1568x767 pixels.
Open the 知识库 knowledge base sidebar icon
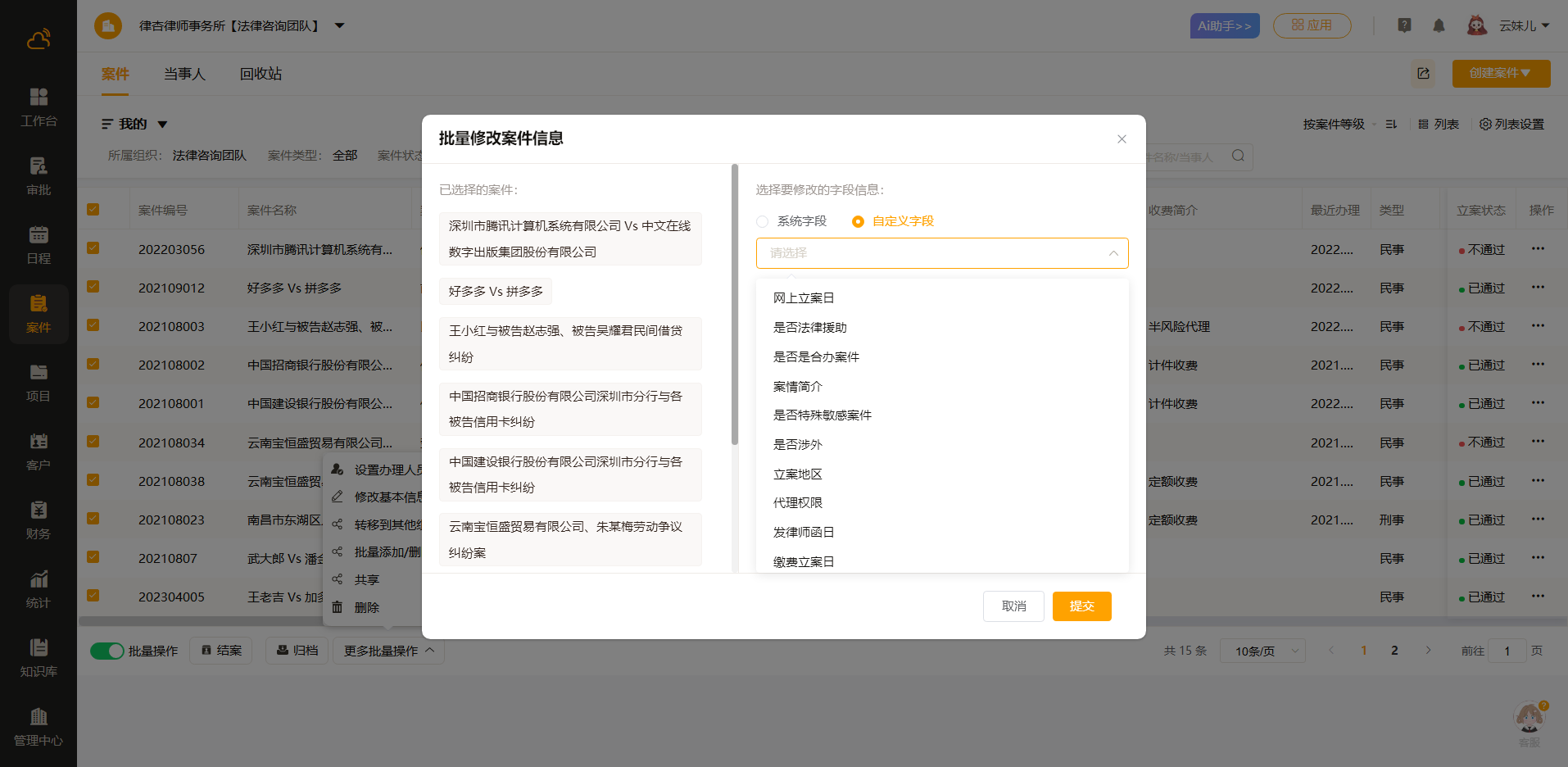pyautogui.click(x=39, y=657)
